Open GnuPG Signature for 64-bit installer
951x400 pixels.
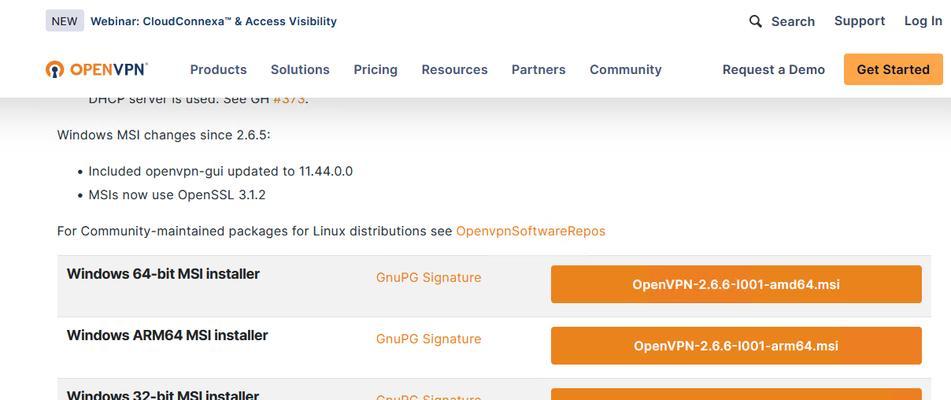[x=428, y=277]
